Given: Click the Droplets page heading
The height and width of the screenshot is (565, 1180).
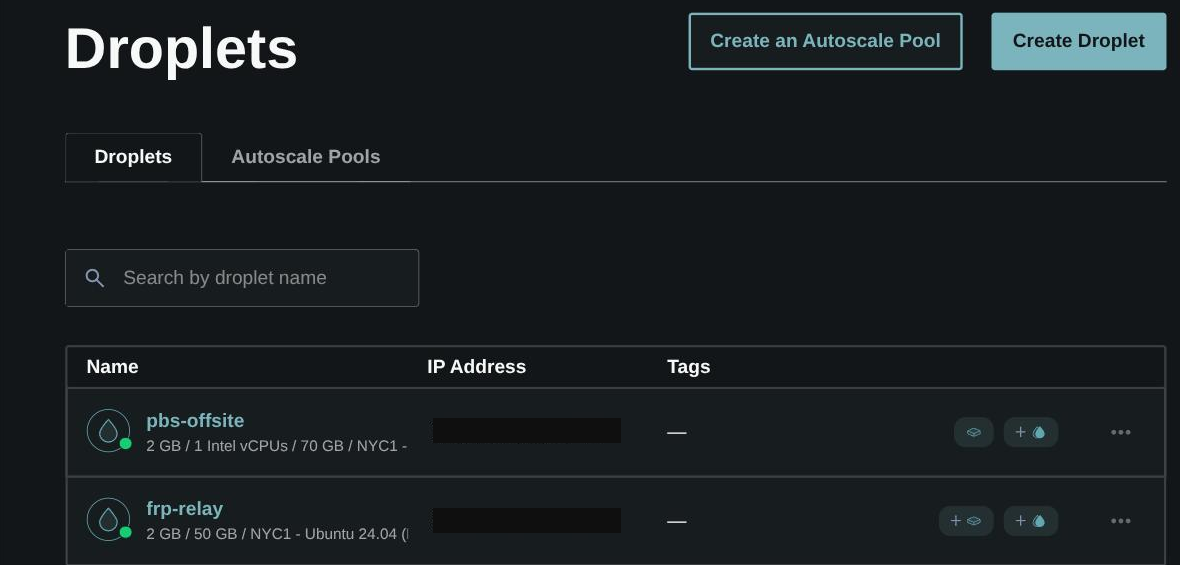Looking at the screenshot, I should (181, 49).
